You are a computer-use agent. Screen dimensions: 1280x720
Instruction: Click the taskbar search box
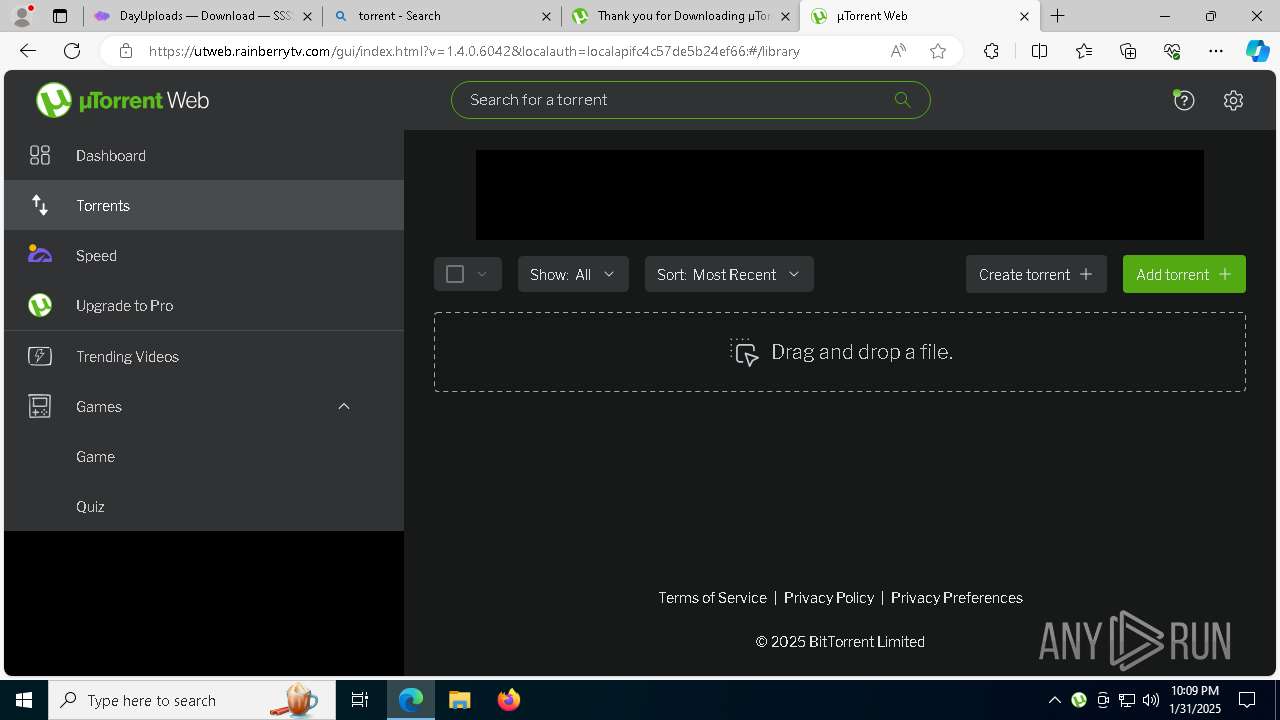191,700
